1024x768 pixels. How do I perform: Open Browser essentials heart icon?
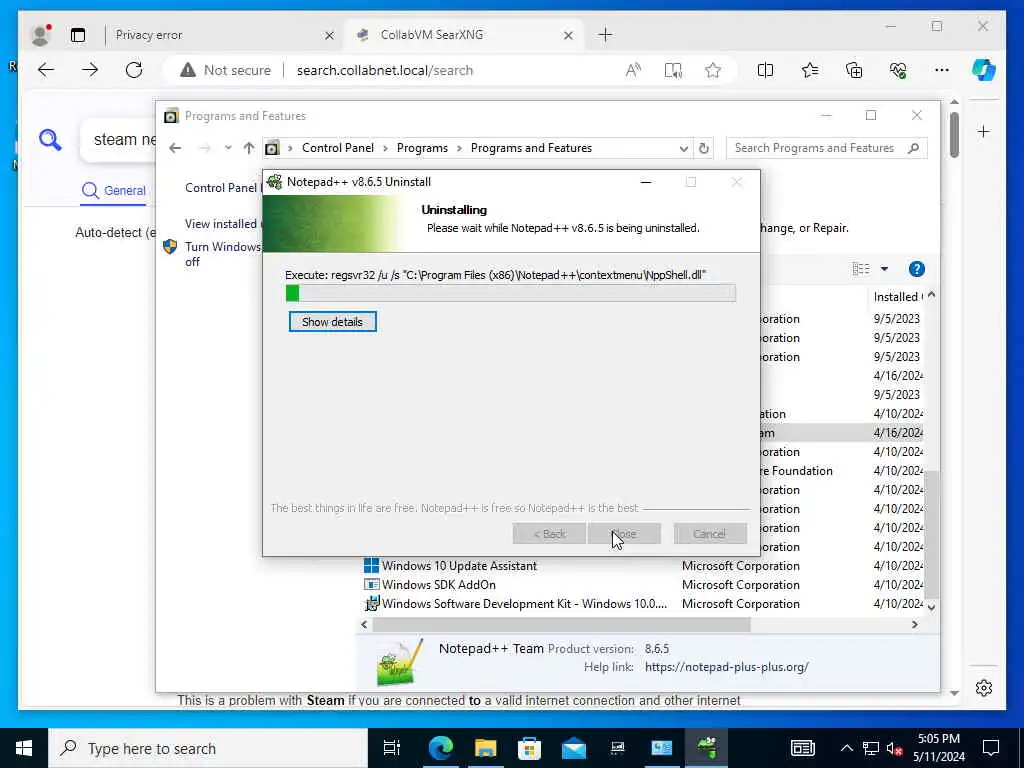[898, 70]
